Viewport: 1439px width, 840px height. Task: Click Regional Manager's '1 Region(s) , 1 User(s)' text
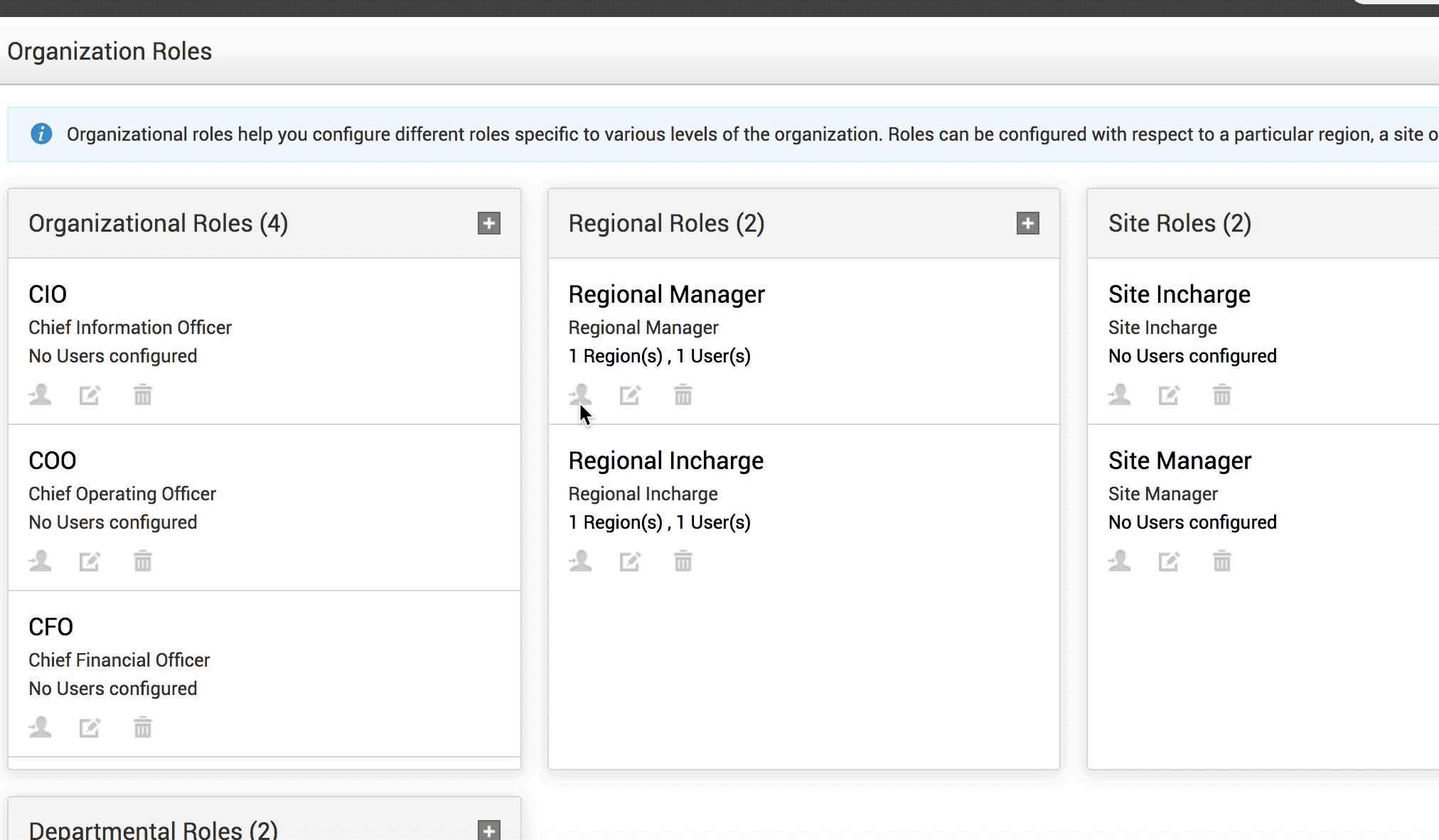[659, 356]
